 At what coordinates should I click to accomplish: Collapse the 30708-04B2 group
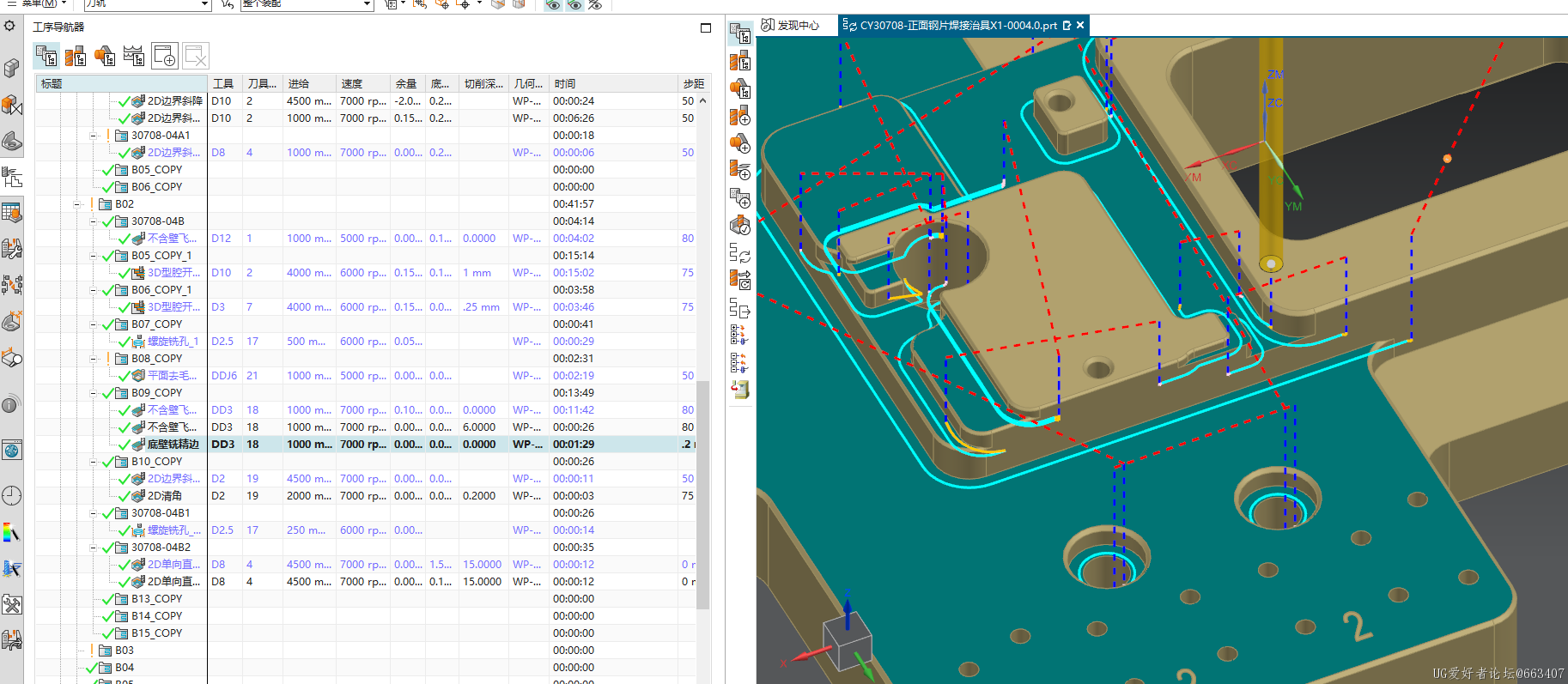click(x=94, y=548)
